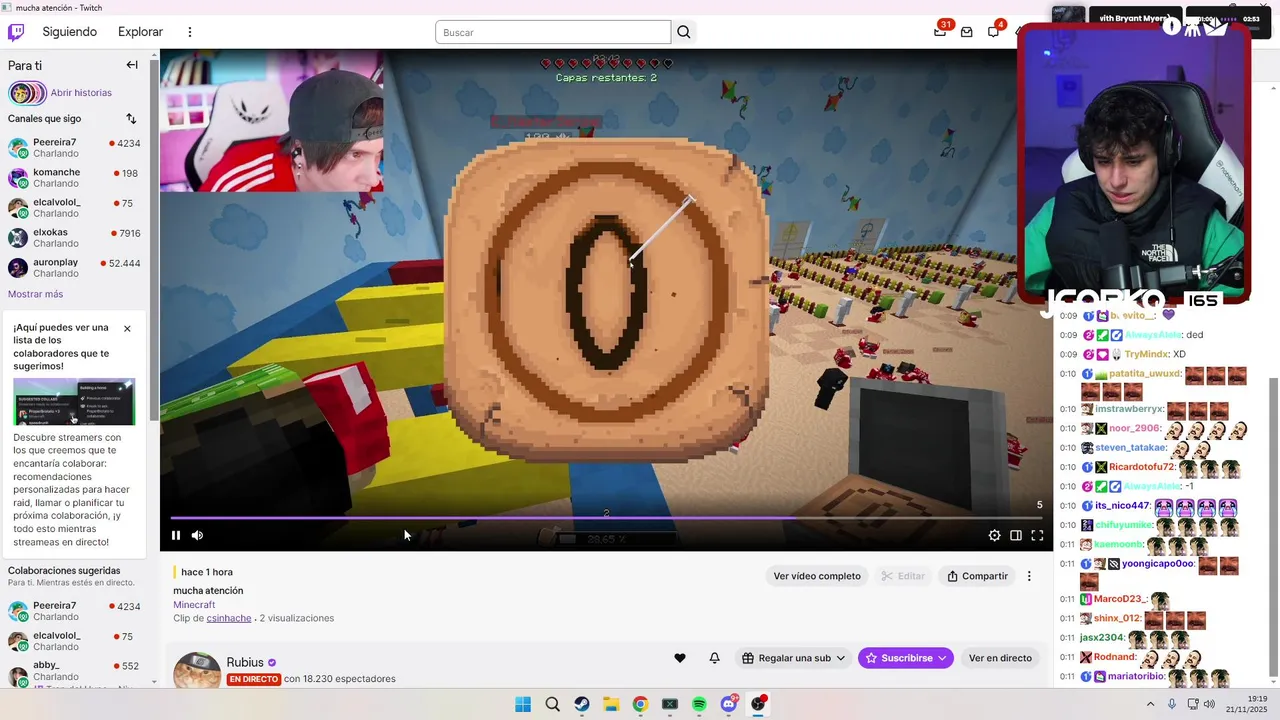Open video player settings gear

click(994, 536)
